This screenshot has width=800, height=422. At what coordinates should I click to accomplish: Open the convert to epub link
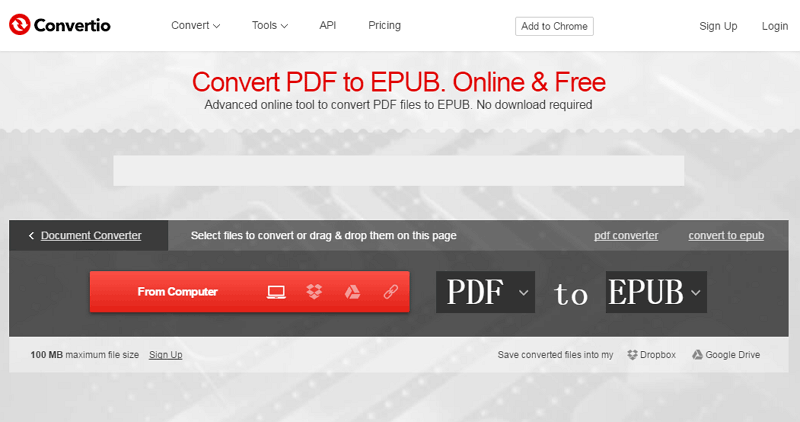[x=726, y=236]
